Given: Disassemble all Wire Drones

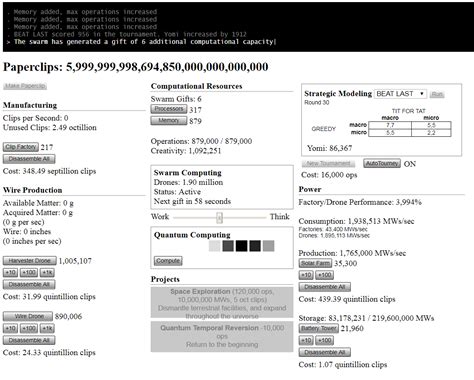Looking at the screenshot, I should (29, 340).
